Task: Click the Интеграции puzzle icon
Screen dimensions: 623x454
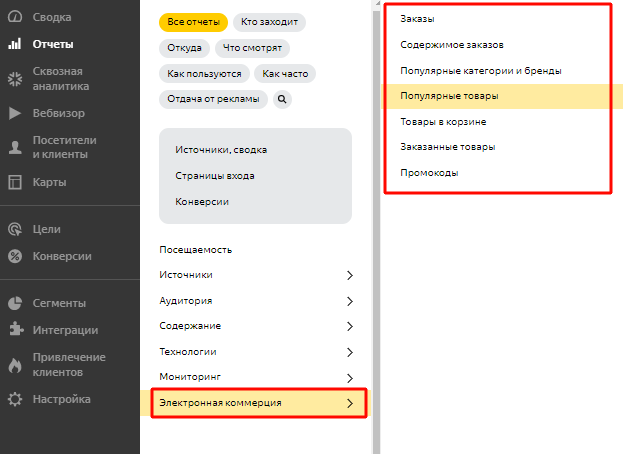Action: (x=15, y=331)
